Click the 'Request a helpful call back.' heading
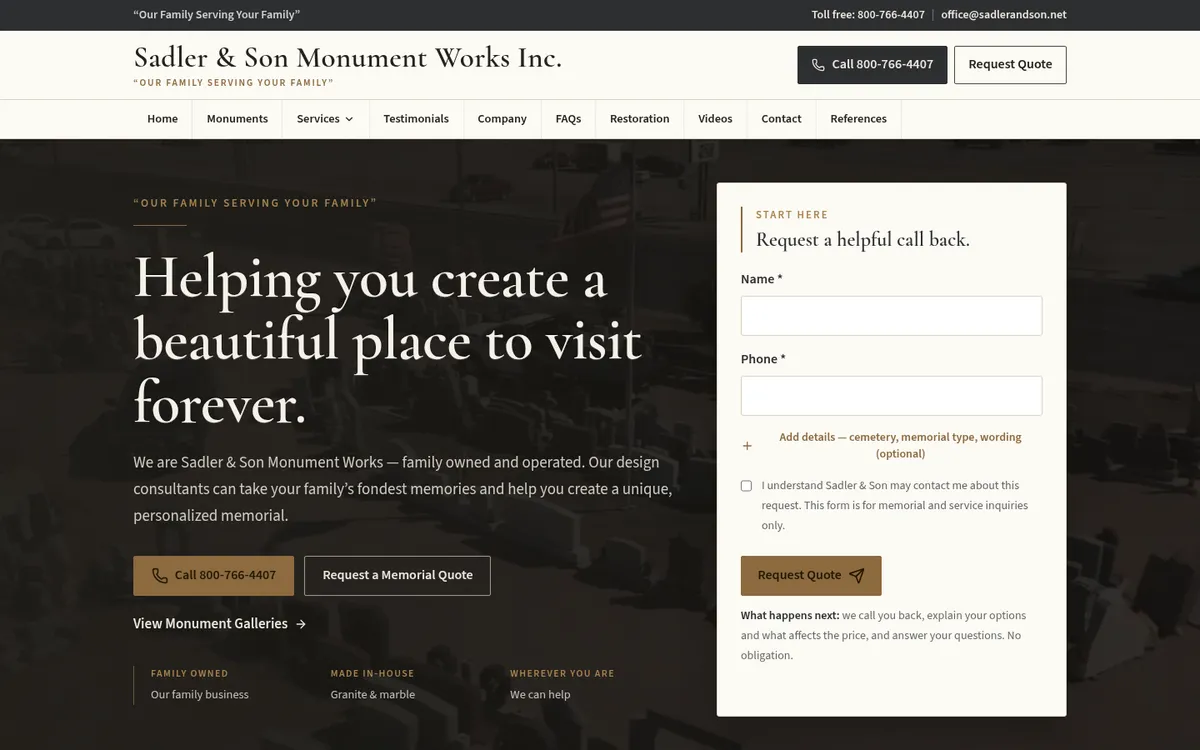This screenshot has height=750, width=1200. tap(863, 240)
